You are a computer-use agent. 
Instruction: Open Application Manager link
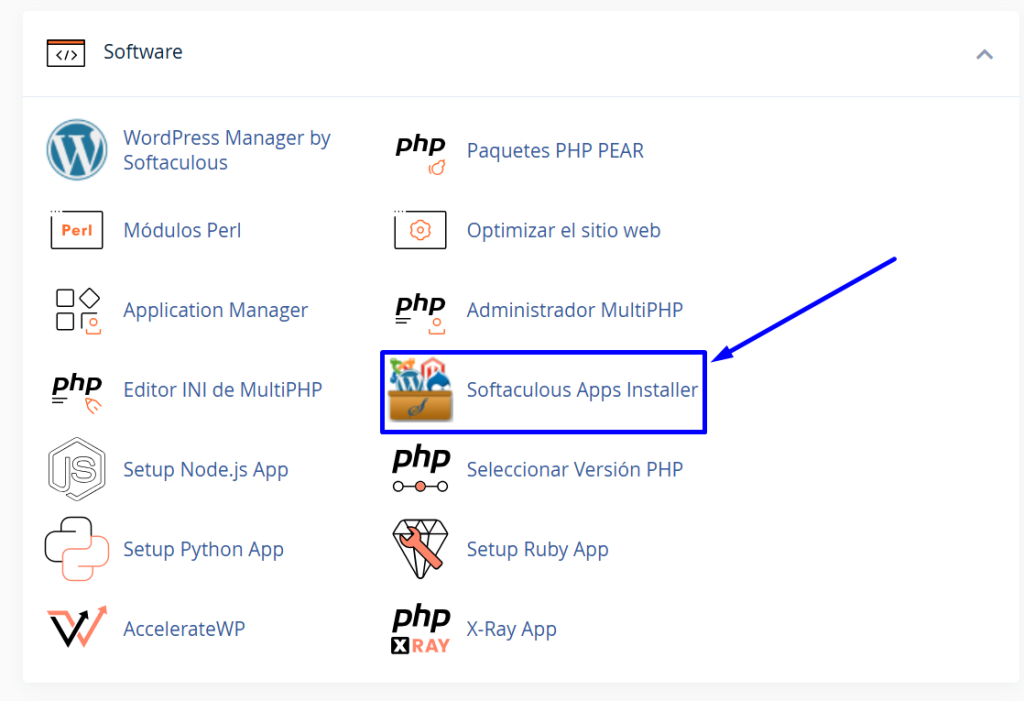coord(216,310)
